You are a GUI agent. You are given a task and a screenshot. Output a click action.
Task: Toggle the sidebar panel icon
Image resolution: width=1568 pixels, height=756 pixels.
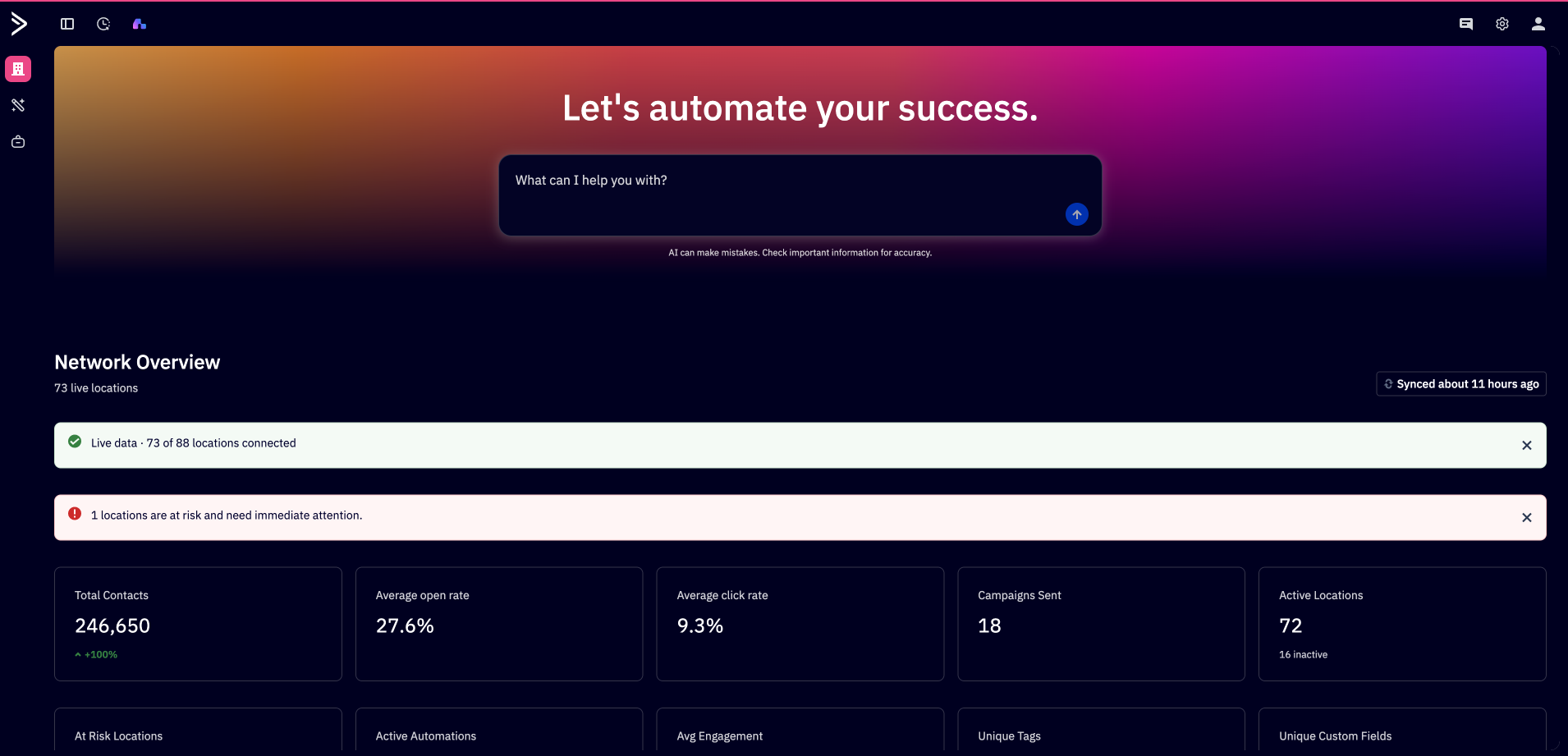click(x=67, y=24)
